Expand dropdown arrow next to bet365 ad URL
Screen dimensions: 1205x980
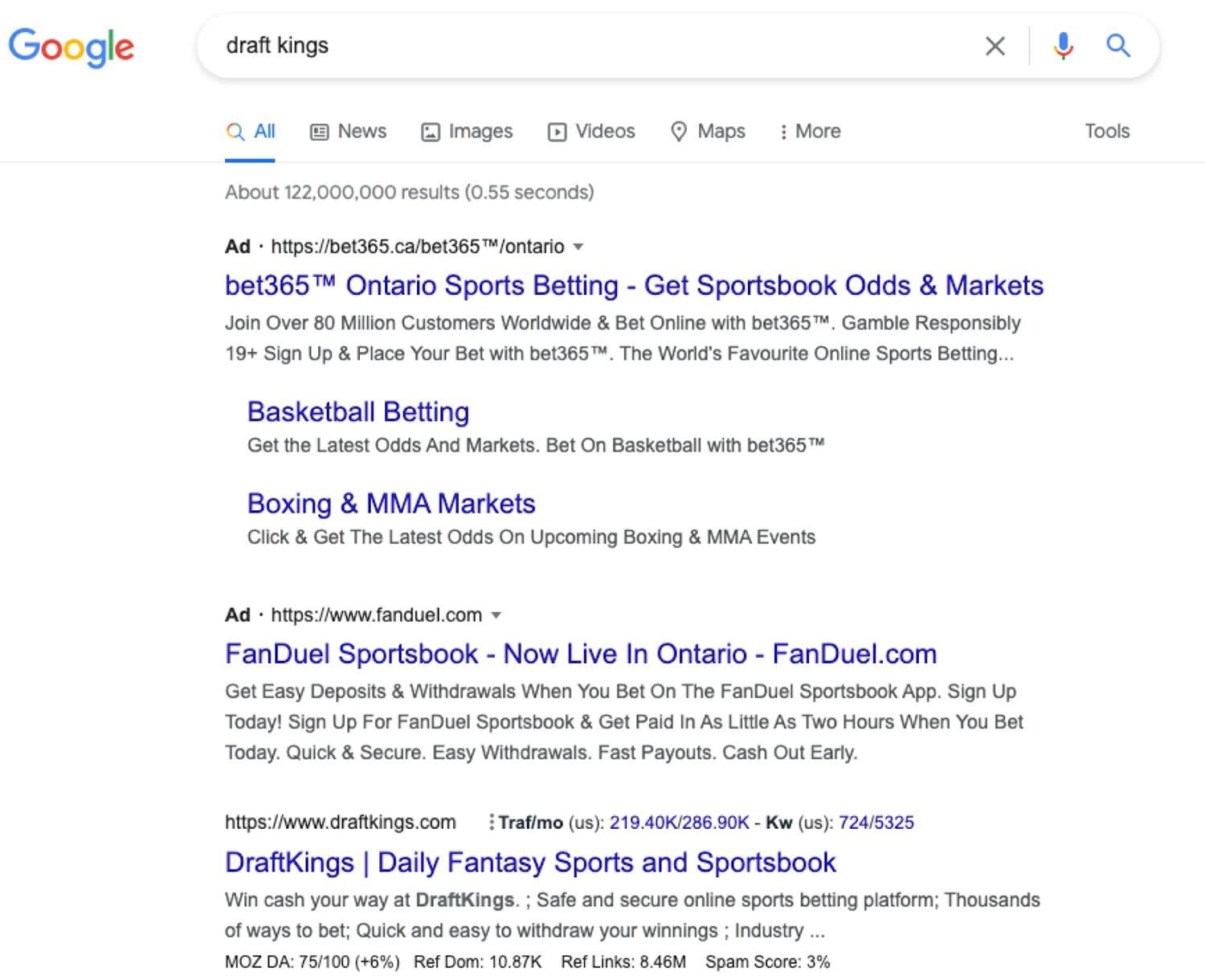pyautogui.click(x=578, y=247)
